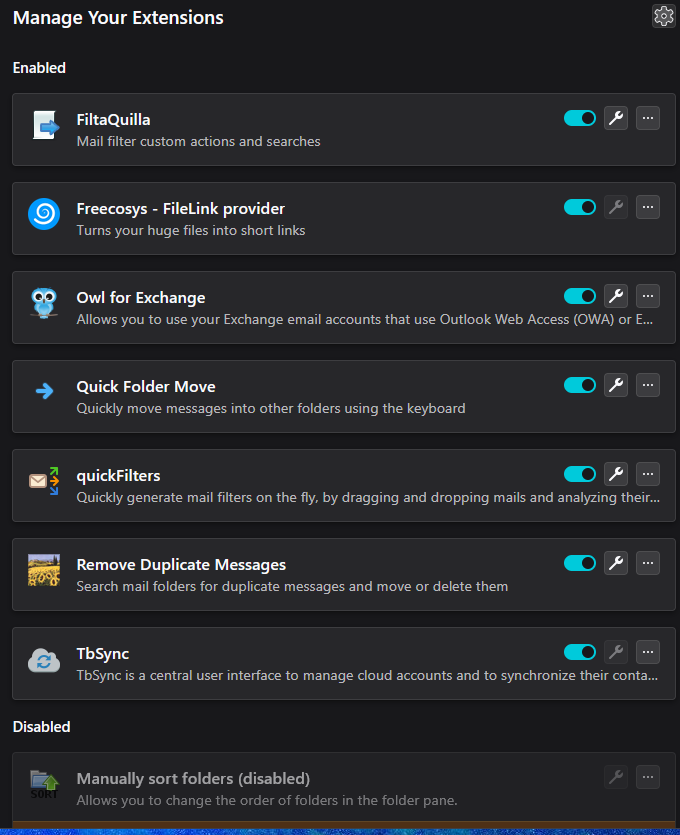Screen dimensions: 680x835
Task: Toggle off the TbSync extension
Action: (580, 653)
